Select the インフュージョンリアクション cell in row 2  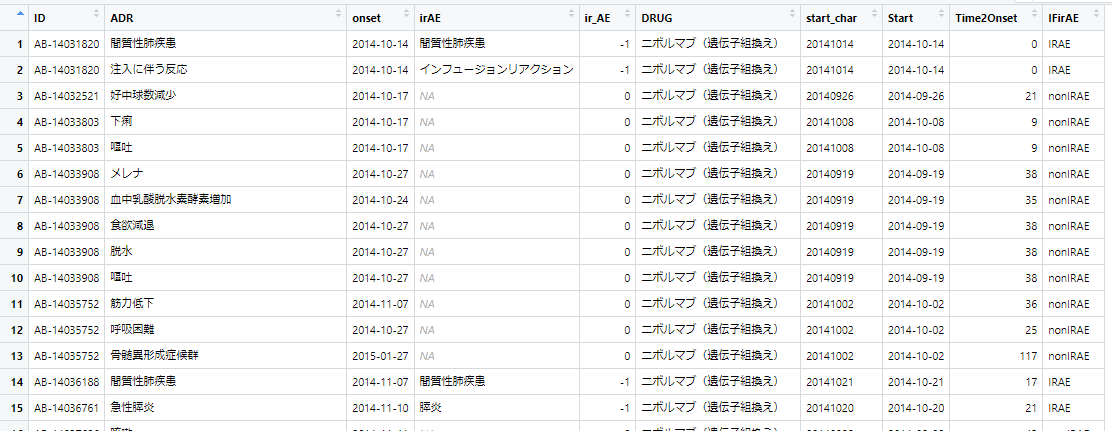(496, 70)
